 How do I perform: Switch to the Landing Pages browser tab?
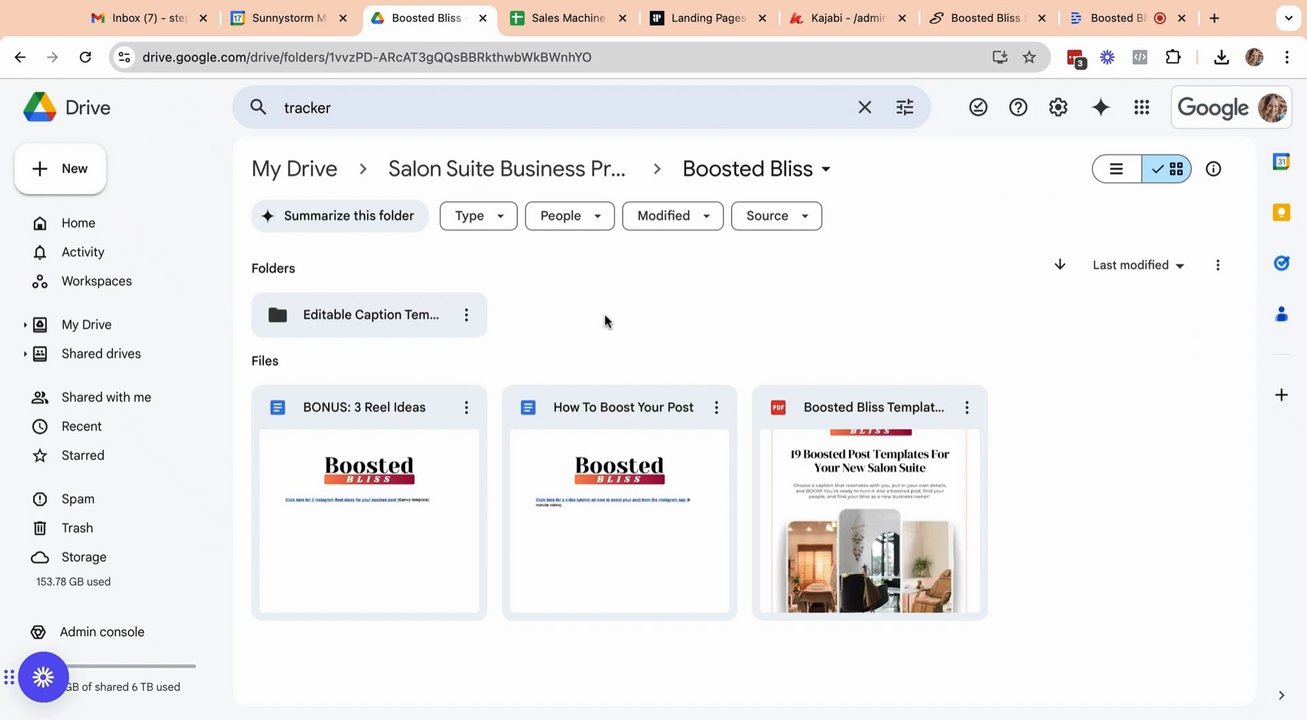(708, 18)
